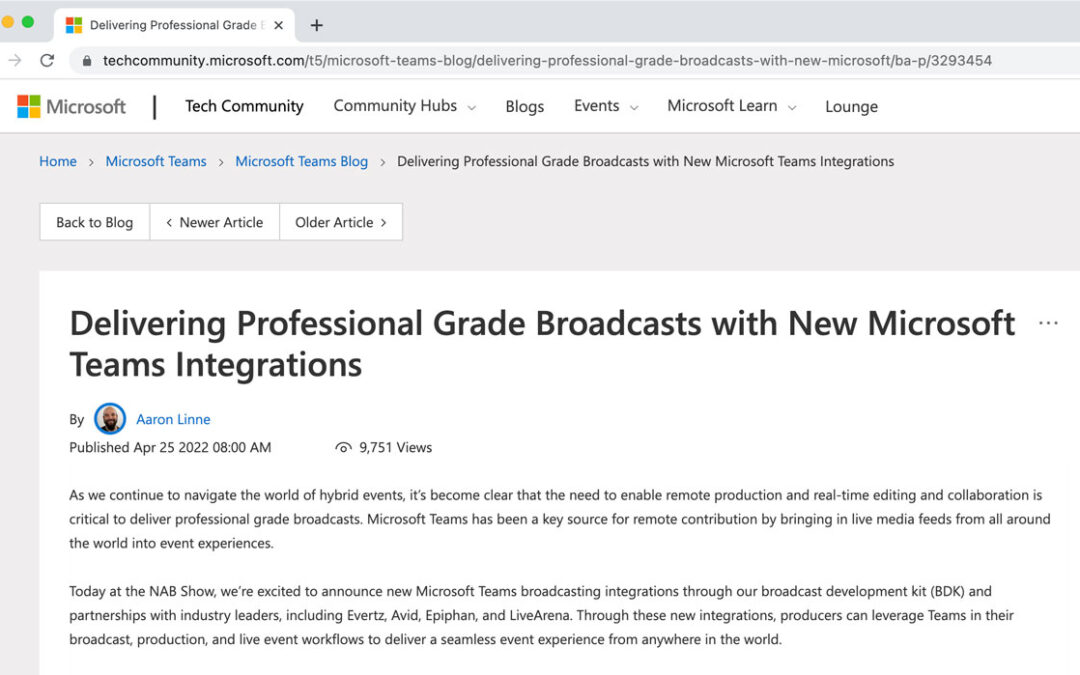The height and width of the screenshot is (675, 1080).
Task: Click the 9,751 Views count
Action: [x=395, y=448]
